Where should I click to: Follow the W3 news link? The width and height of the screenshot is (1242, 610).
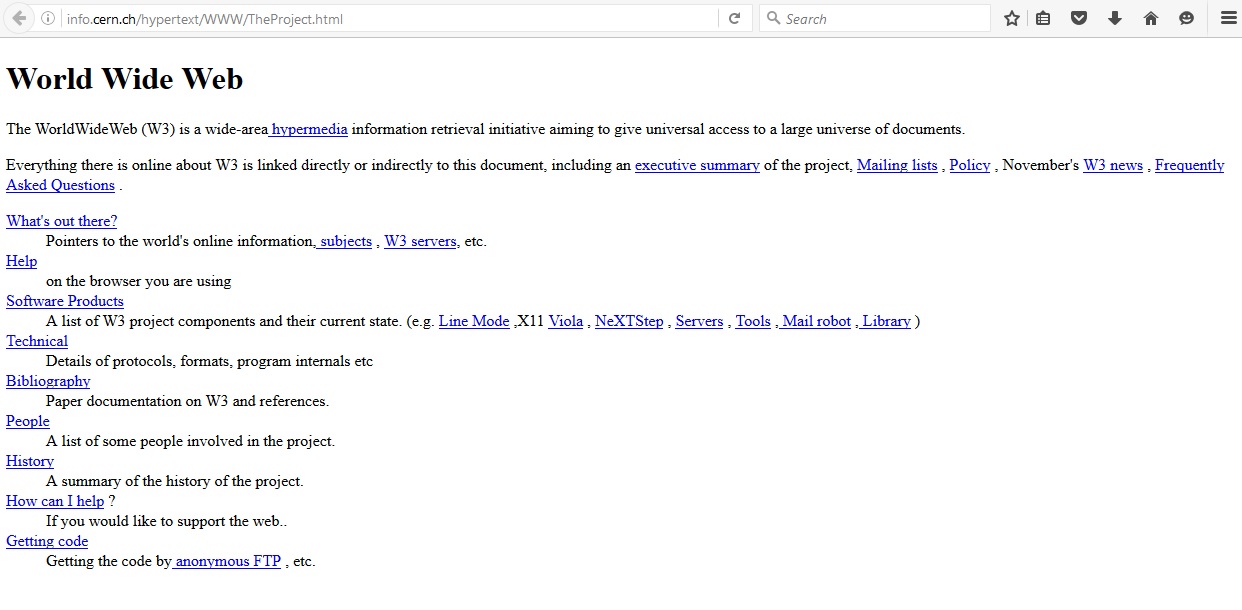[1113, 165]
